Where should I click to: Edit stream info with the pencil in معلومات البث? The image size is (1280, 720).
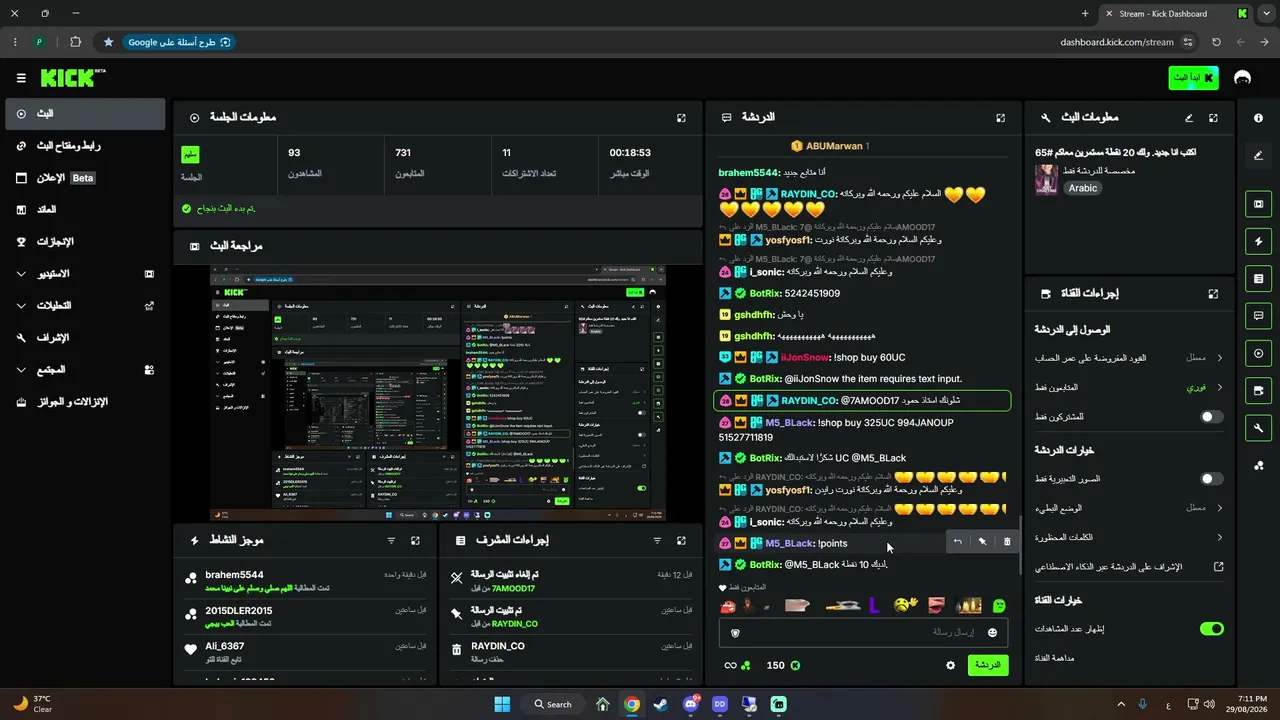coord(1189,118)
